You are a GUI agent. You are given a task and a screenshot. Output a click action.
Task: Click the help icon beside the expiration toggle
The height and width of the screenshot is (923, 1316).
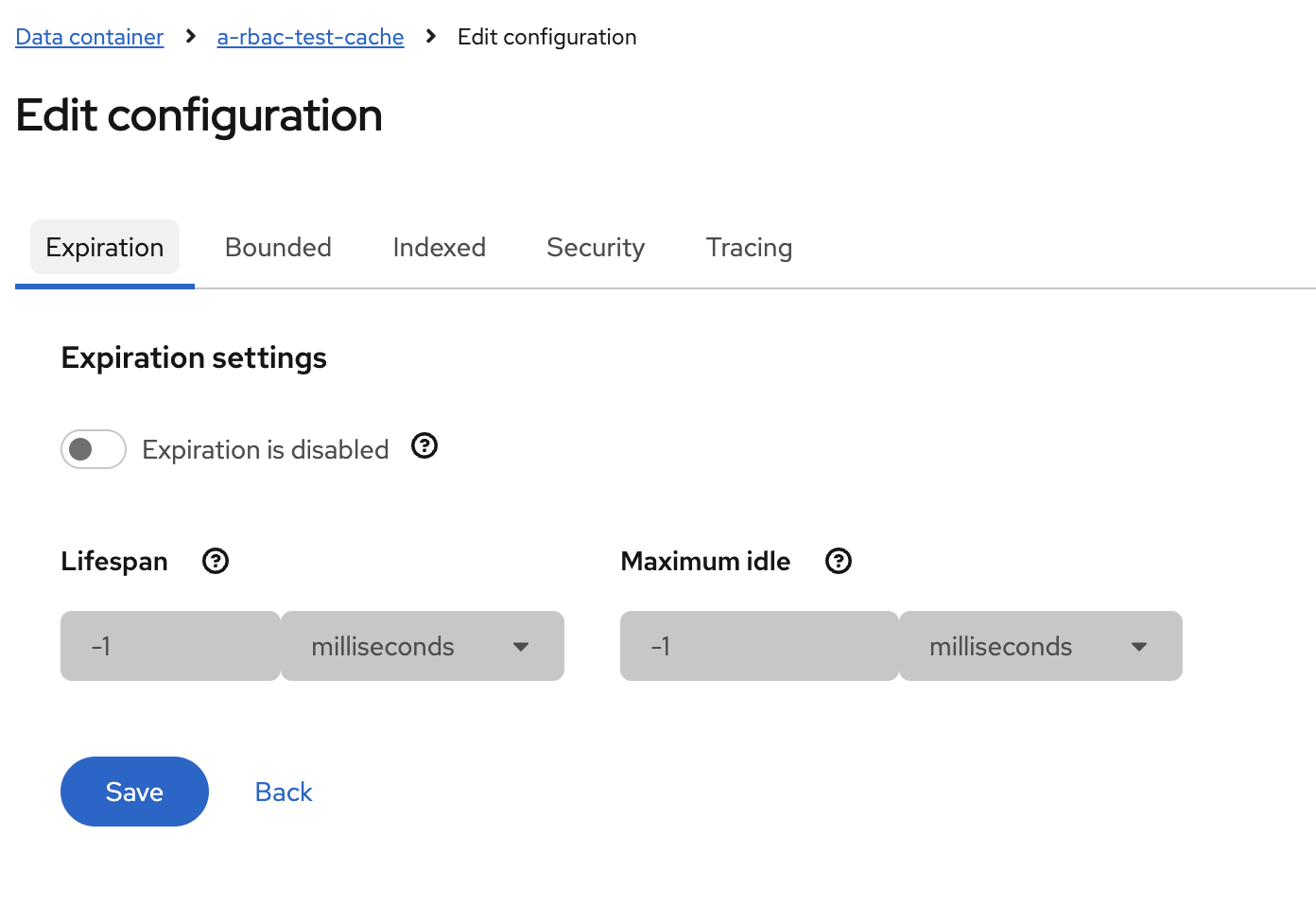tap(424, 445)
